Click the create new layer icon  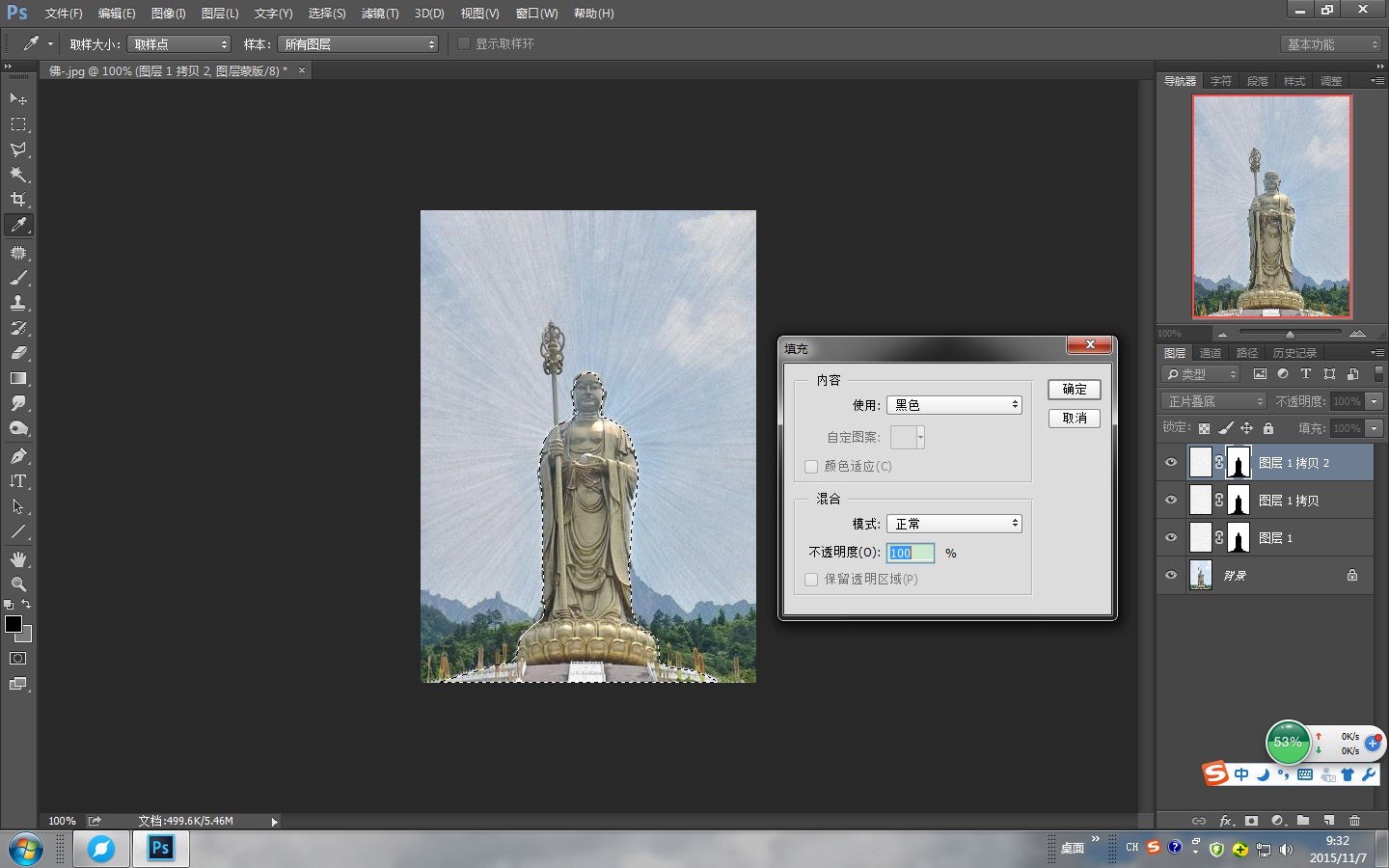[1329, 821]
